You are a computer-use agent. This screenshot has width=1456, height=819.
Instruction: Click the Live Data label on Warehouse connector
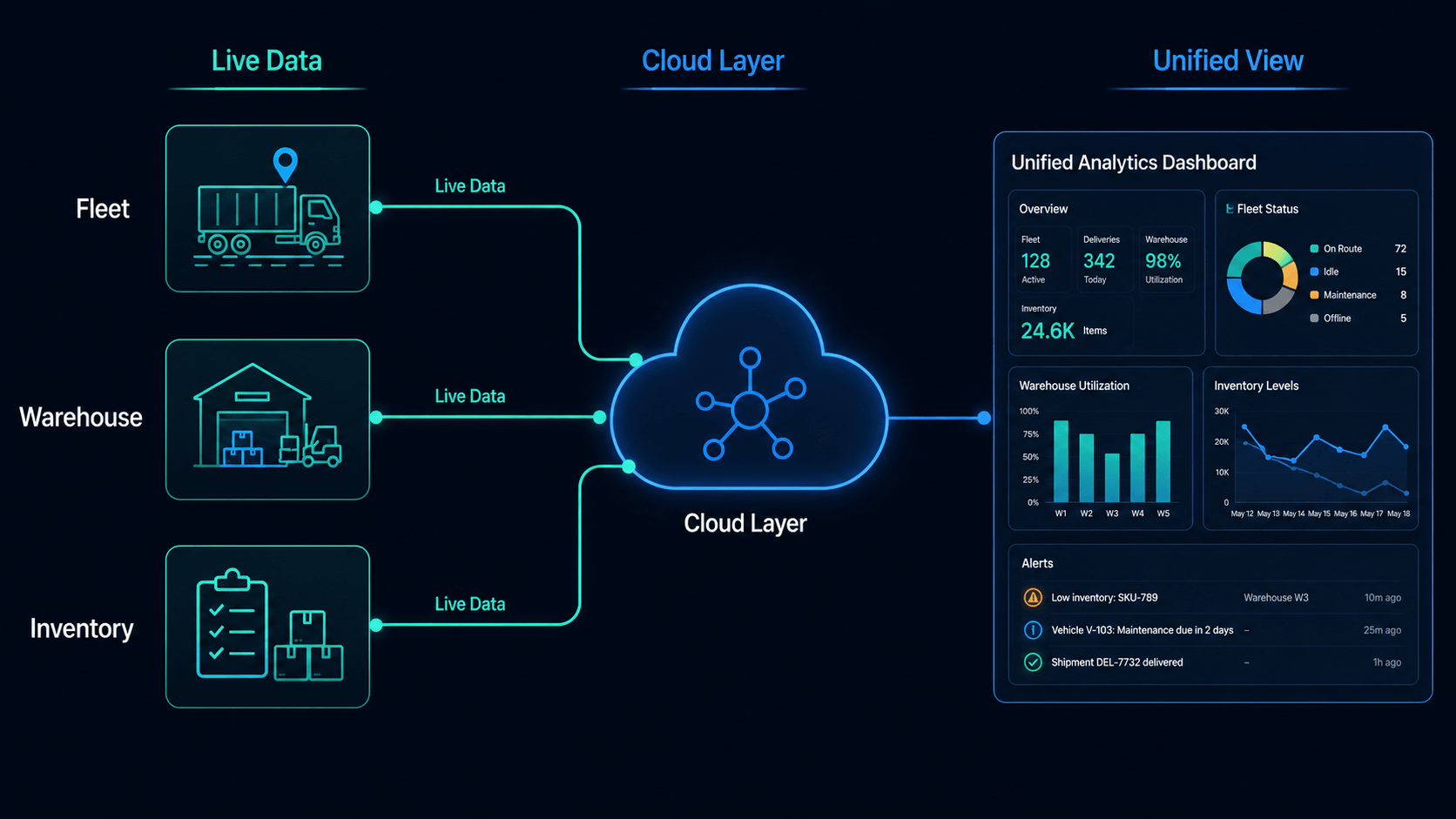[x=470, y=396]
